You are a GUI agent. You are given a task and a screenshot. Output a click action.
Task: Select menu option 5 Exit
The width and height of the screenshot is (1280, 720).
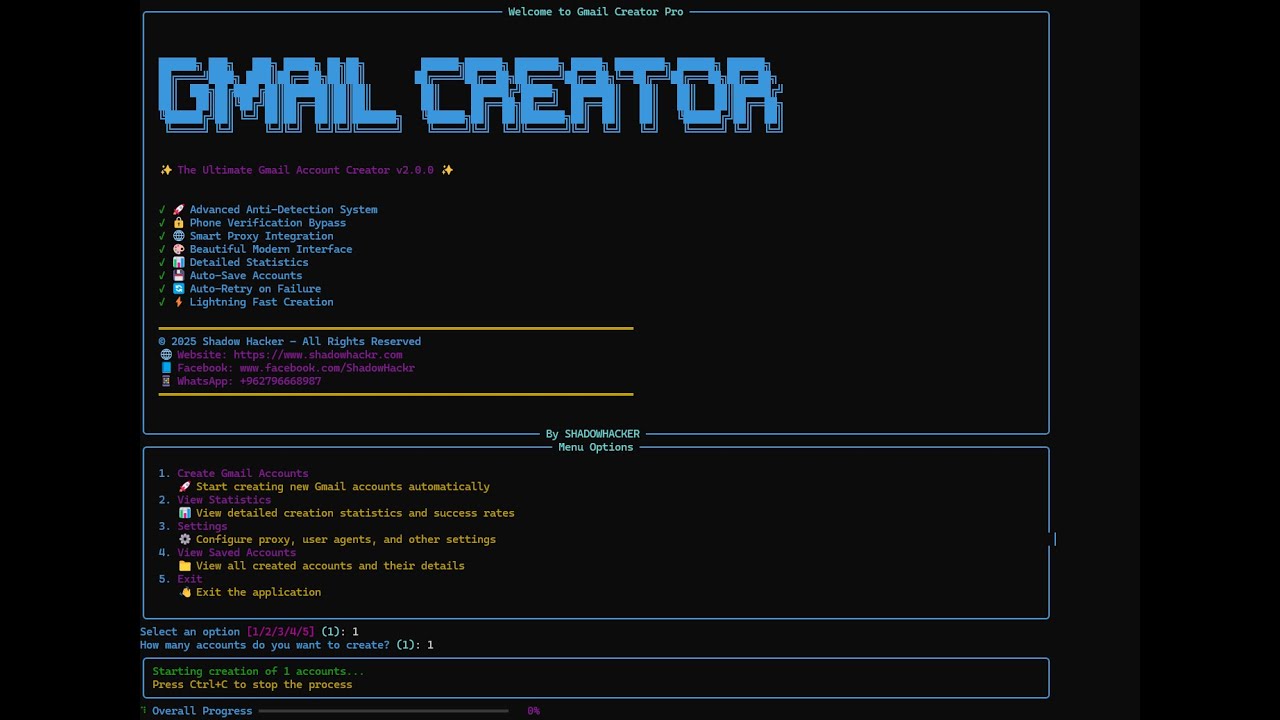pyautogui.click(x=190, y=578)
